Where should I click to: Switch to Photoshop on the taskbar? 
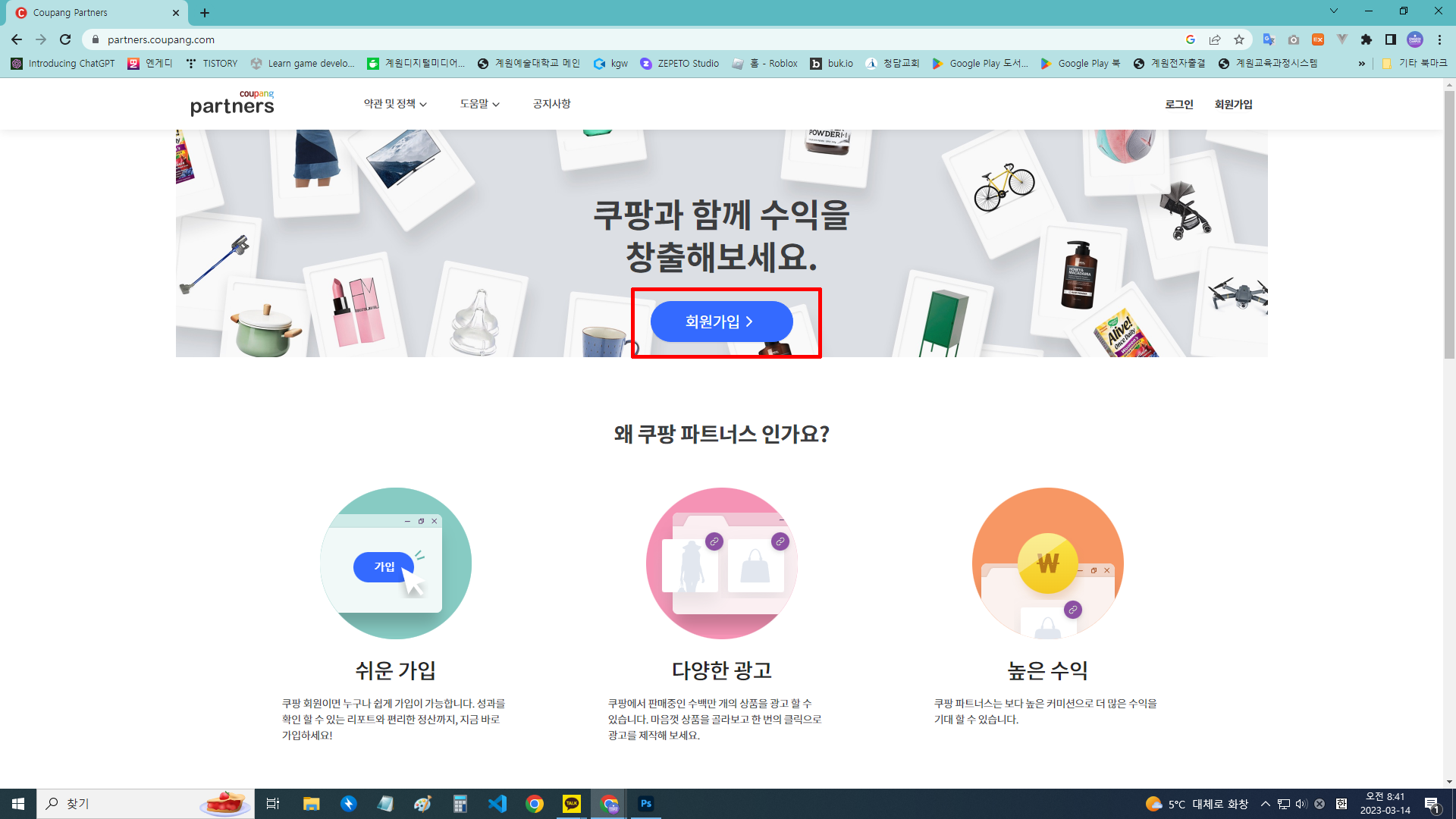click(646, 804)
